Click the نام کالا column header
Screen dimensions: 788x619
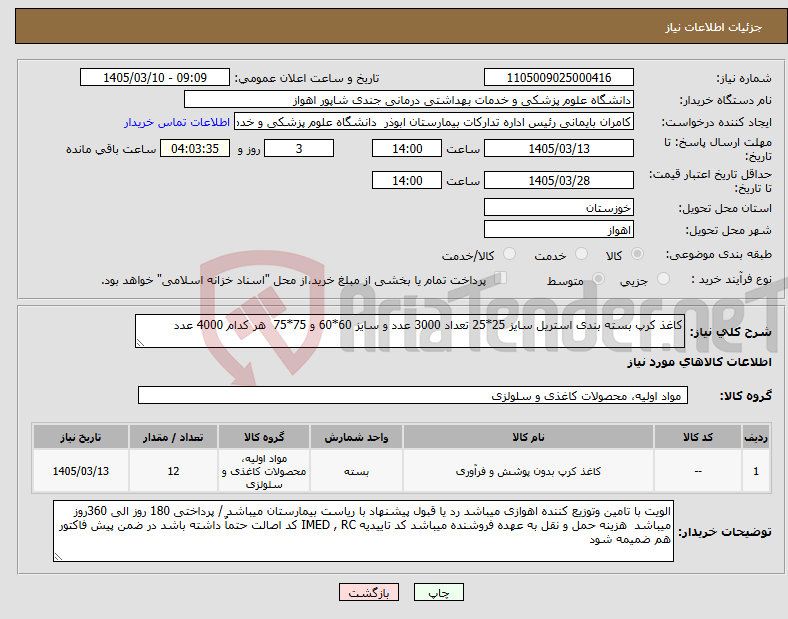click(528, 437)
